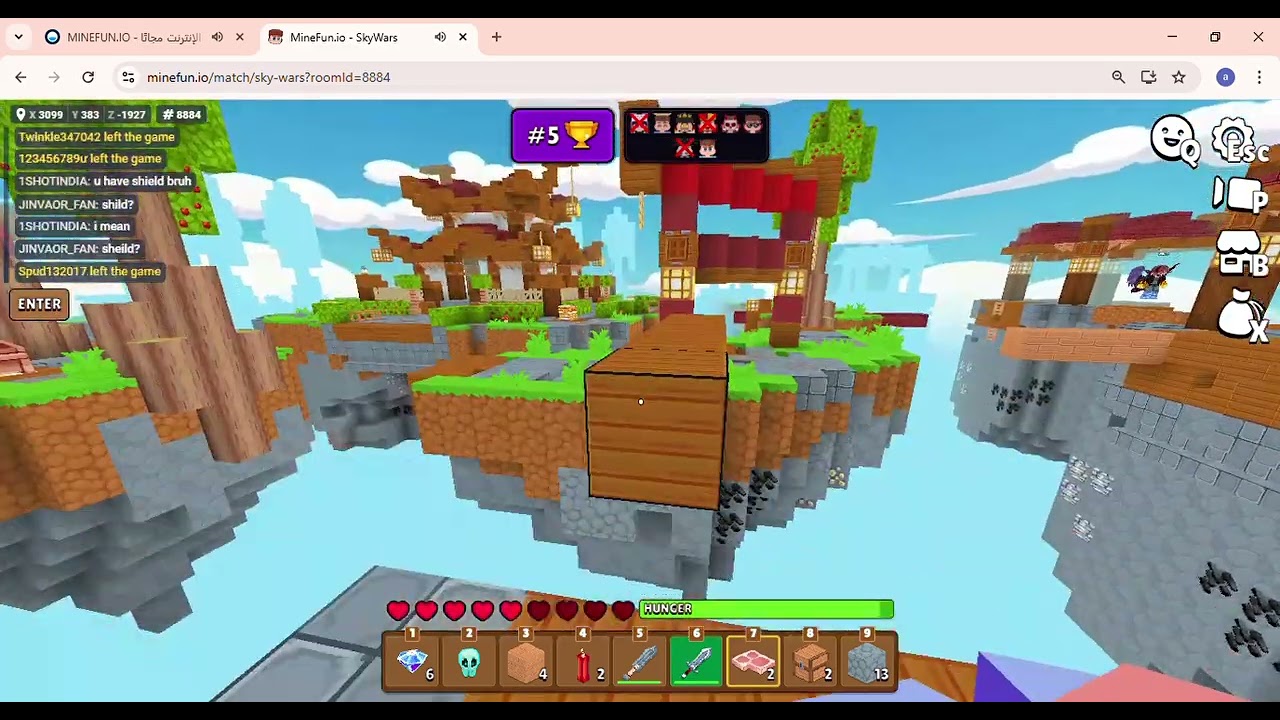Open the zoom magnifier in address bar

click(x=1118, y=77)
